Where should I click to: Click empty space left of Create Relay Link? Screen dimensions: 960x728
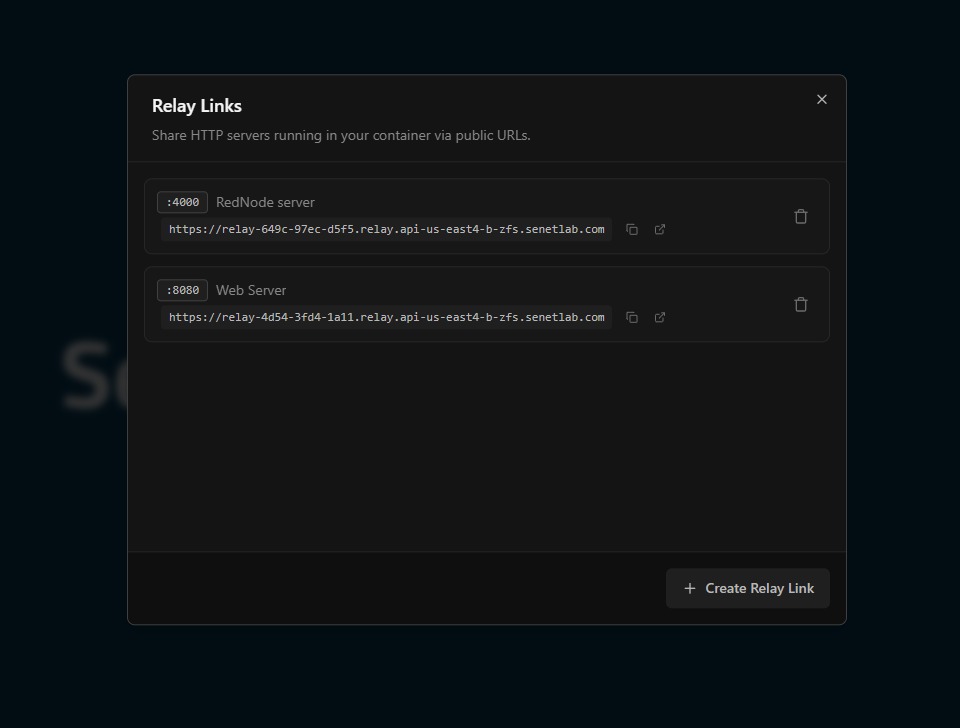coord(400,588)
